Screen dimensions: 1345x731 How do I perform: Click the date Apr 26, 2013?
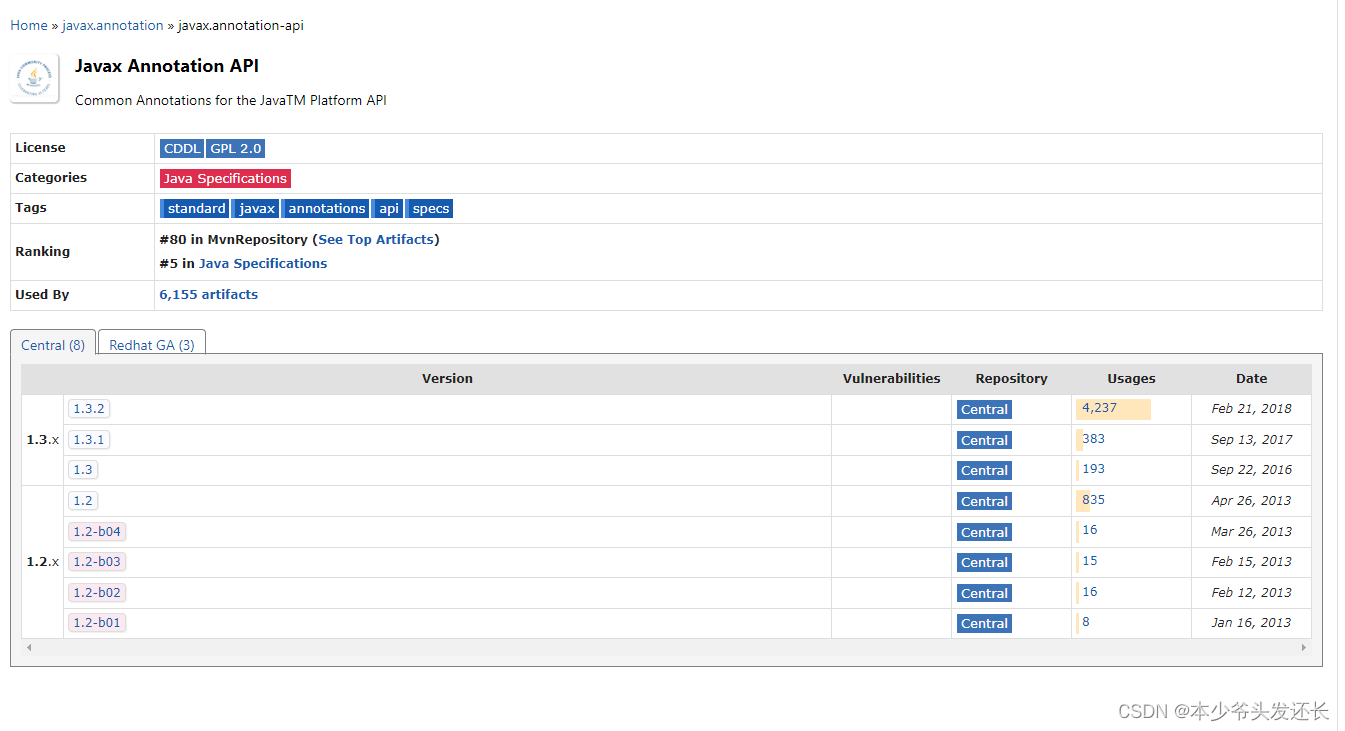1251,500
